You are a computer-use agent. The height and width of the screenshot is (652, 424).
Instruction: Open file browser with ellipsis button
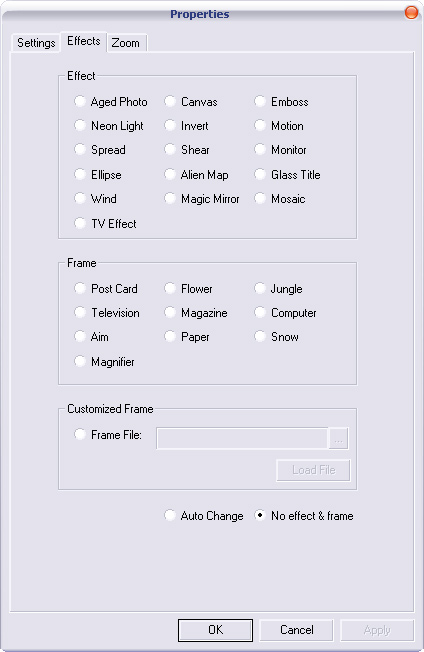(339, 438)
